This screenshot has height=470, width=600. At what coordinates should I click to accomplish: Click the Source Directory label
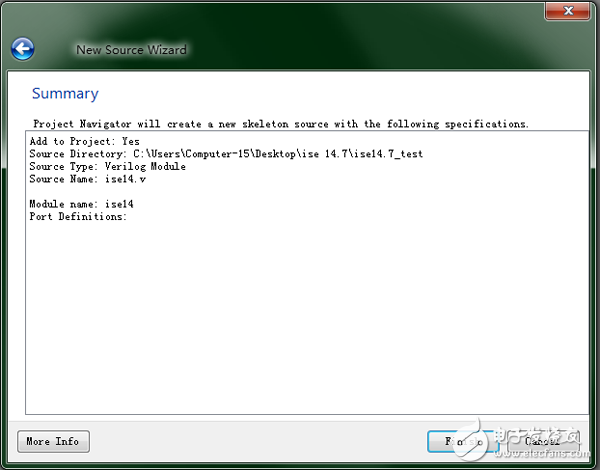(76, 154)
